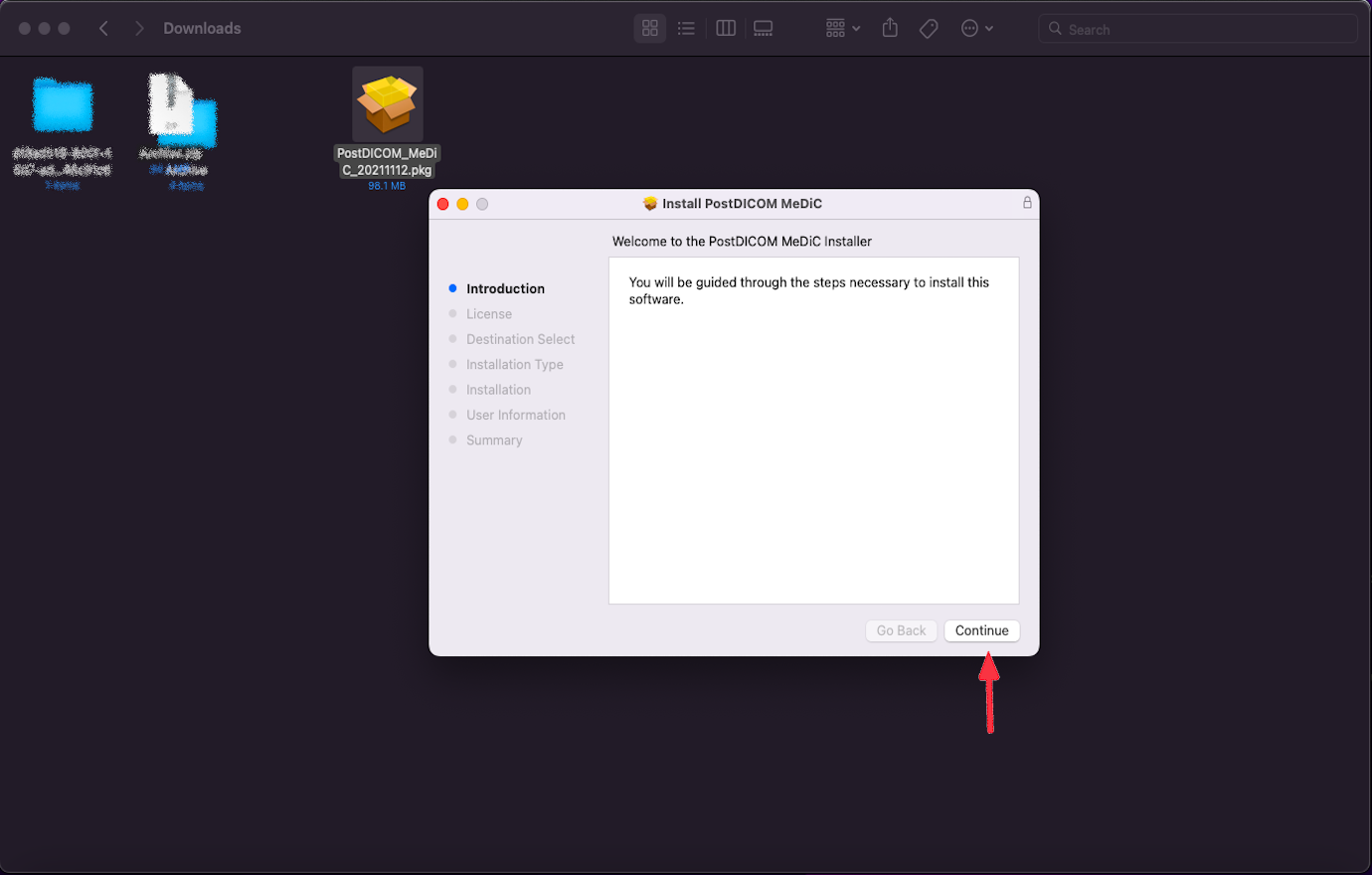The image size is (1372, 875).
Task: Switch Finder to gallery view
Action: 763,28
